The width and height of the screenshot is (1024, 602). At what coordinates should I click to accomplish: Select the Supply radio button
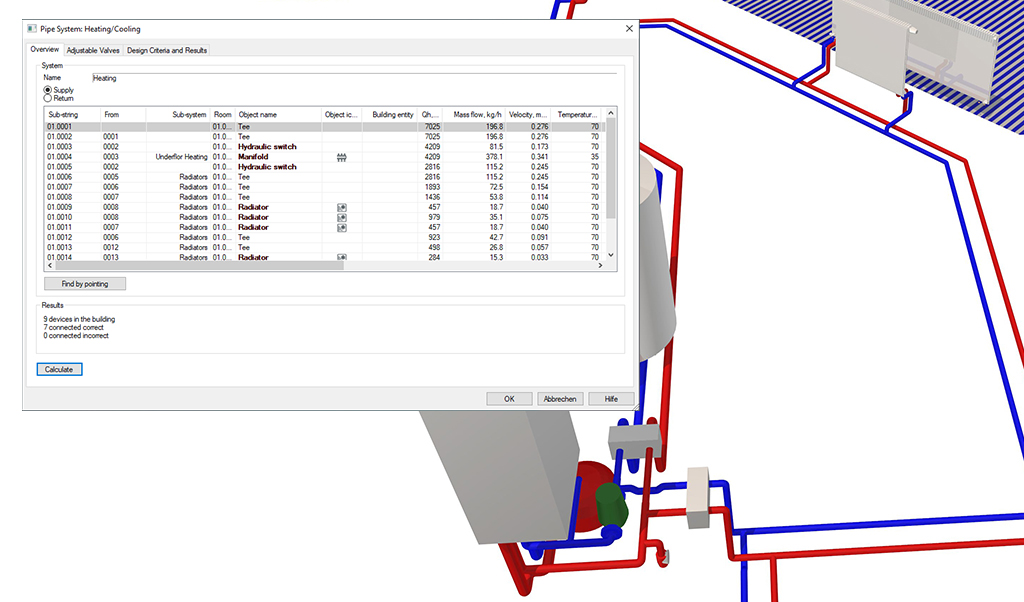tap(47, 90)
